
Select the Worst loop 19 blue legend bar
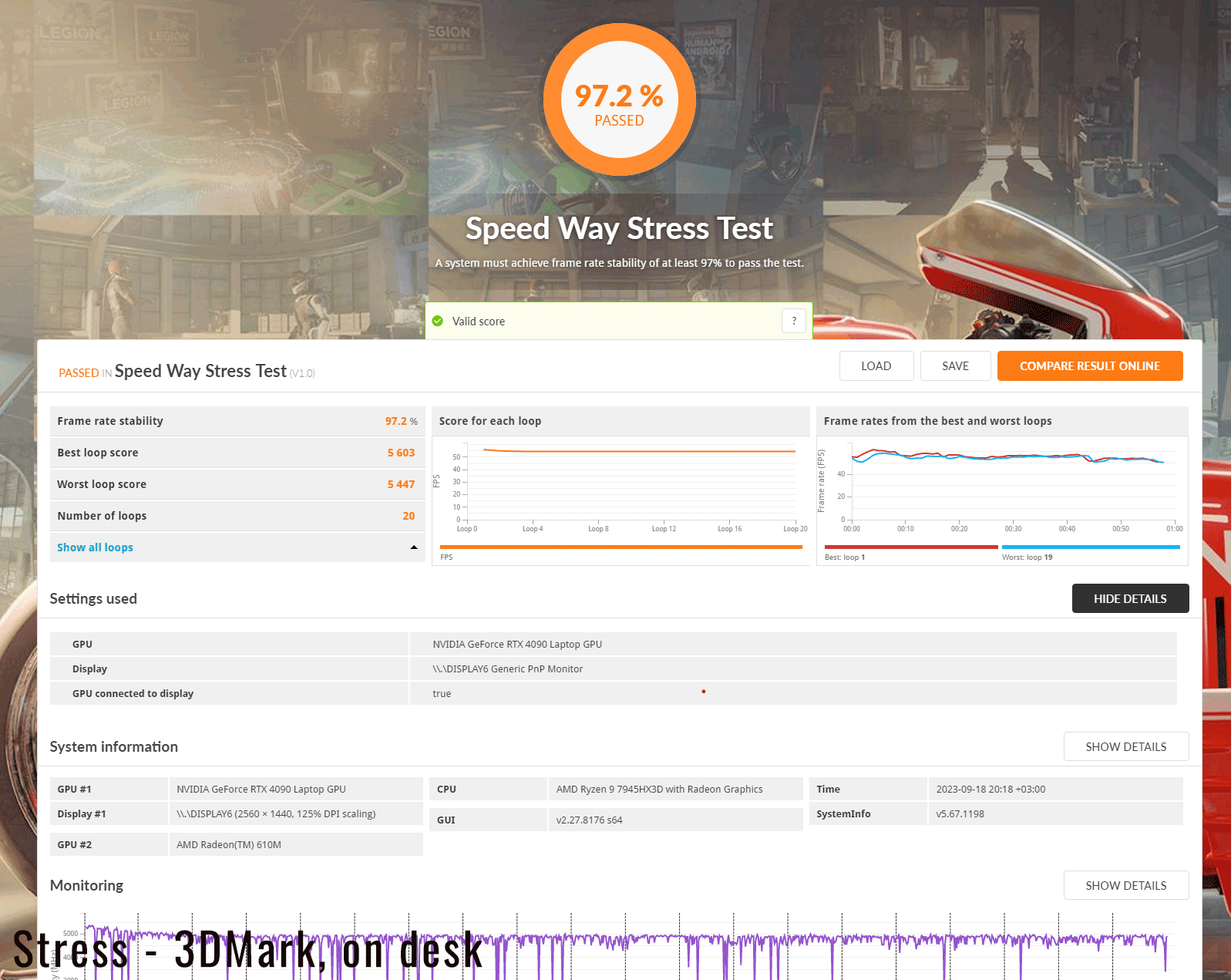pos(1091,547)
